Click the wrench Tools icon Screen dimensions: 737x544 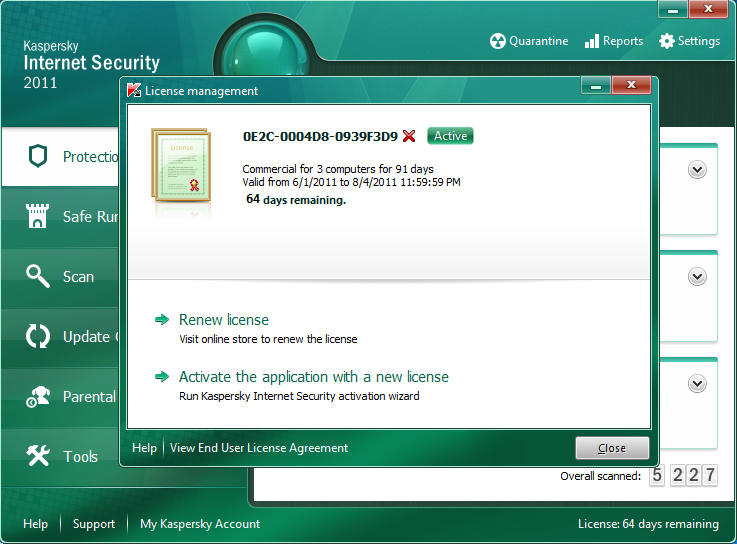(38, 456)
